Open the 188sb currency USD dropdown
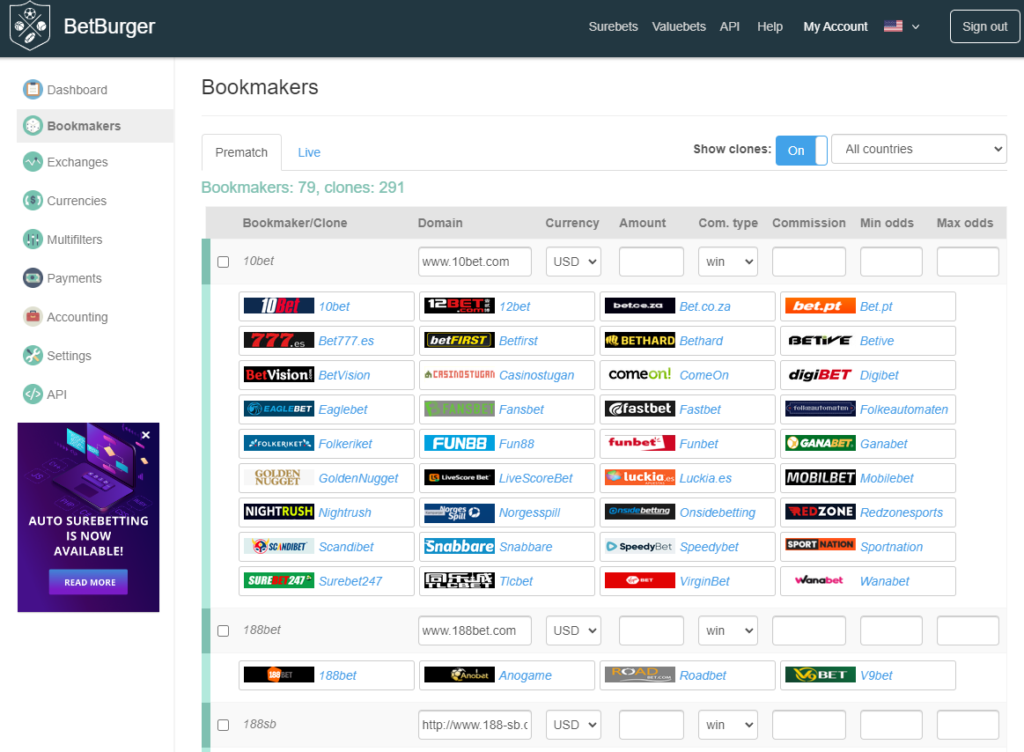The height and width of the screenshot is (752, 1024). pyautogui.click(x=573, y=725)
